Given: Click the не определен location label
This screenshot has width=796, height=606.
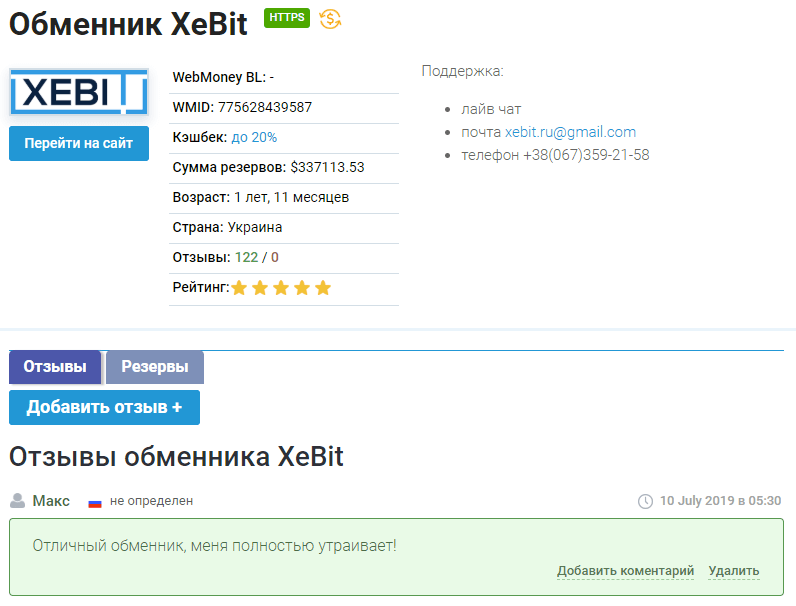Looking at the screenshot, I should [x=151, y=501].
